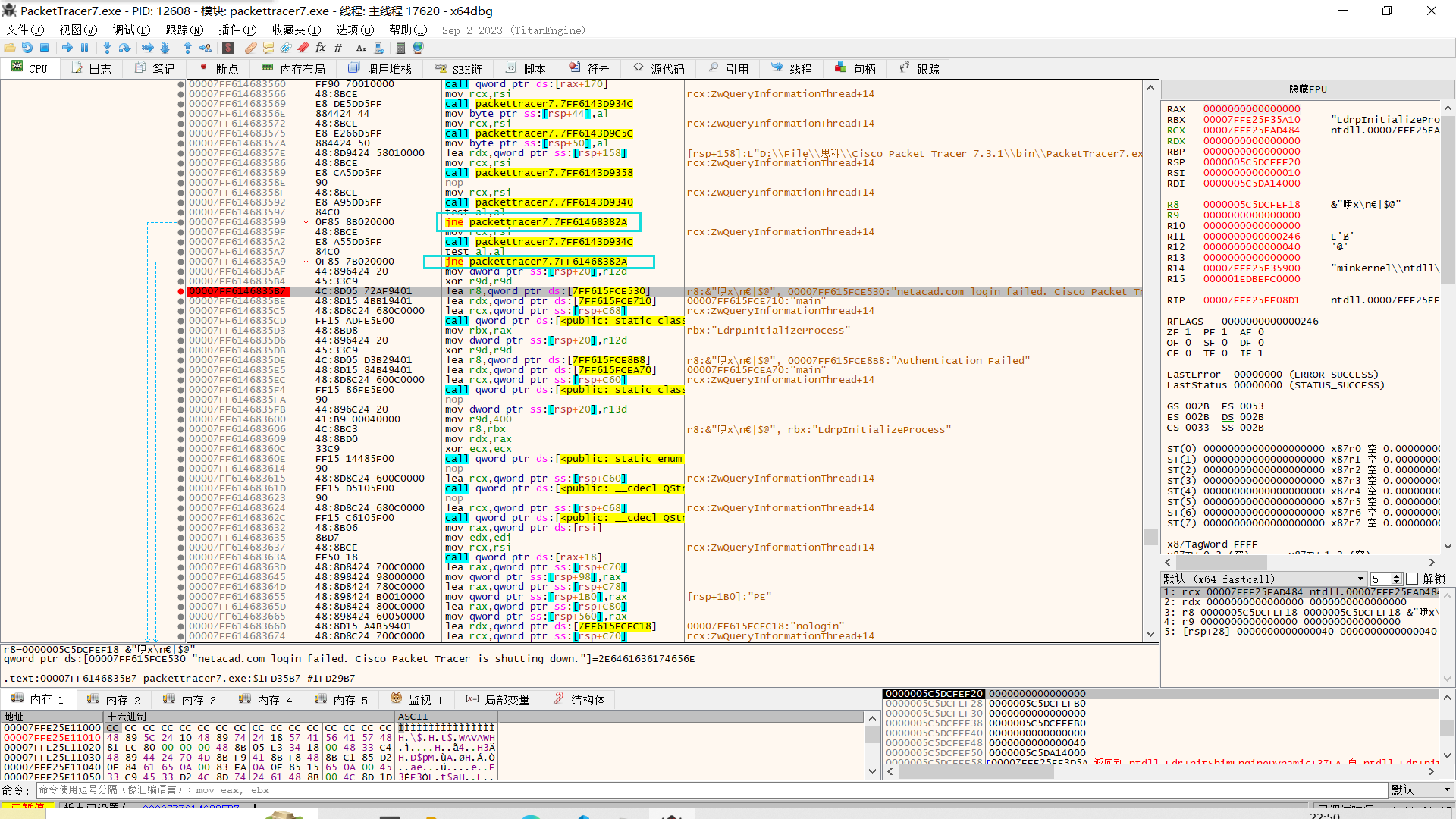Click the Step Into icon

point(107,48)
